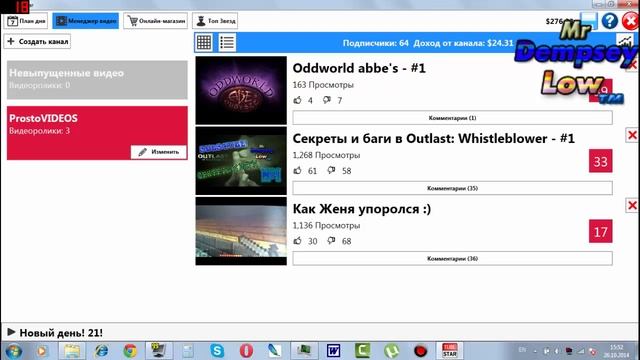The height and width of the screenshot is (360, 640).
Task: Open Skype from the taskbar
Action: [217, 351]
